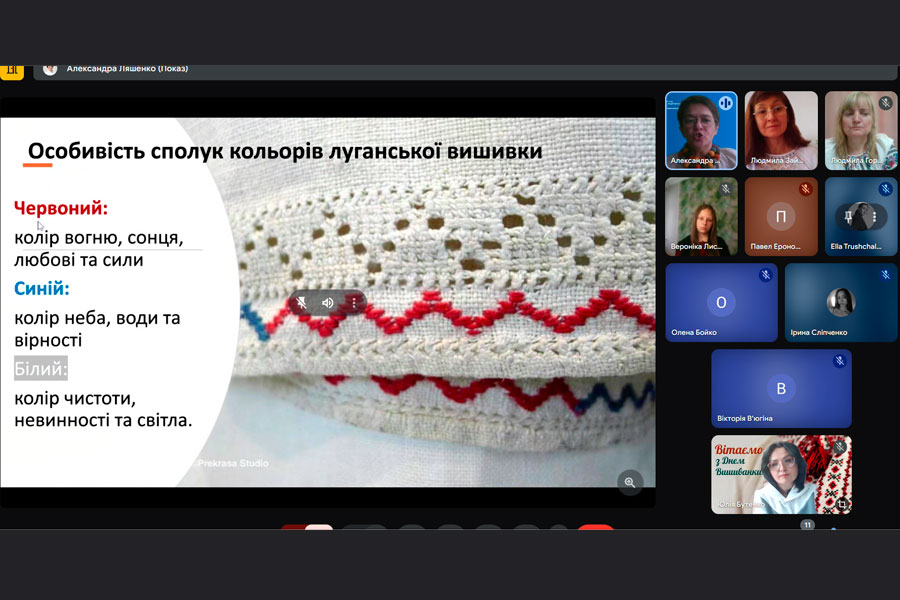This screenshot has width=900, height=600.
Task: Click the name label Александра Ляшенко (Показ)
Action: click(x=127, y=68)
